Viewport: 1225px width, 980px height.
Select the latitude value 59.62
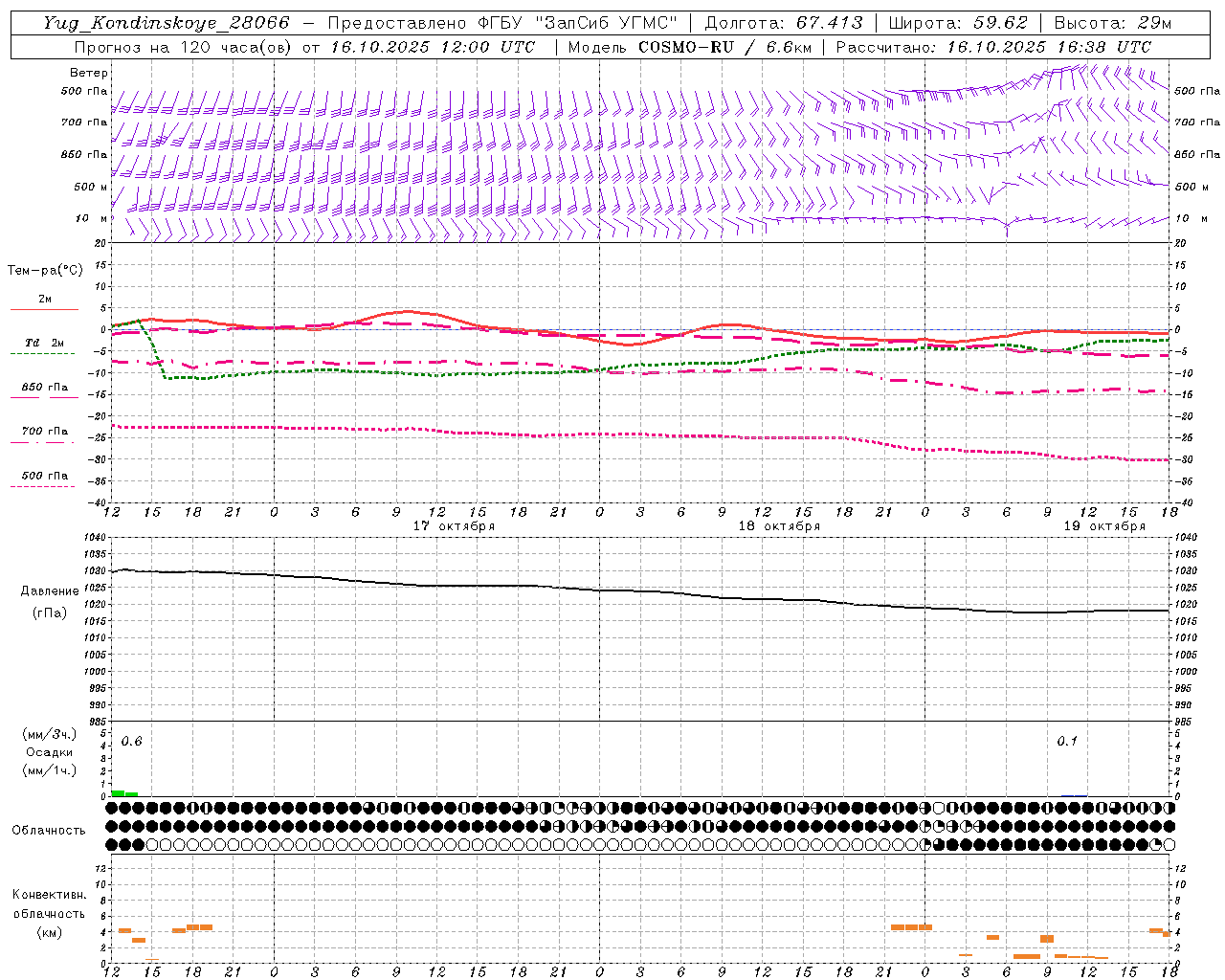(x=1001, y=23)
